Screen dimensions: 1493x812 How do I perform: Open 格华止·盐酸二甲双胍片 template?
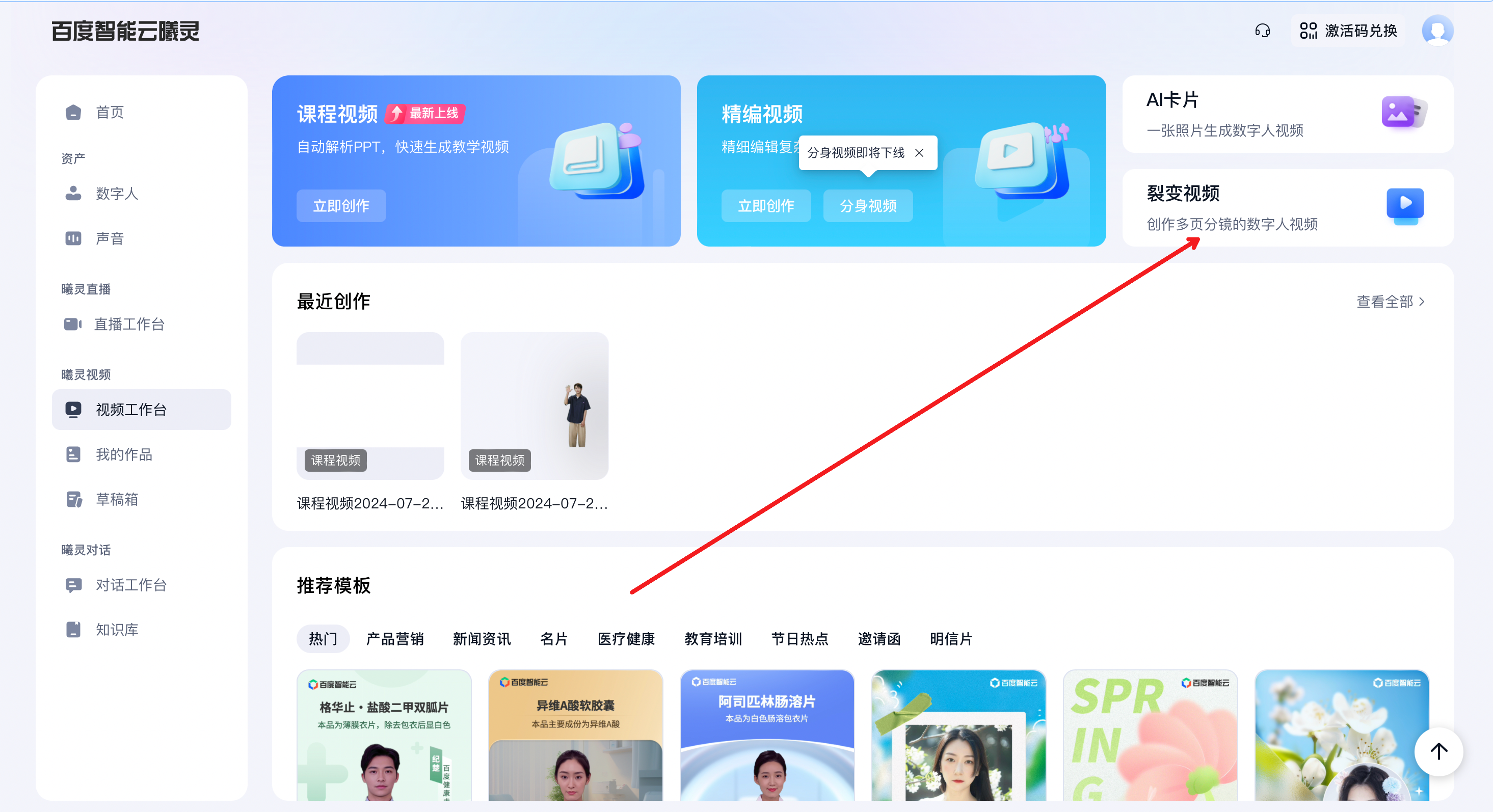point(384,735)
